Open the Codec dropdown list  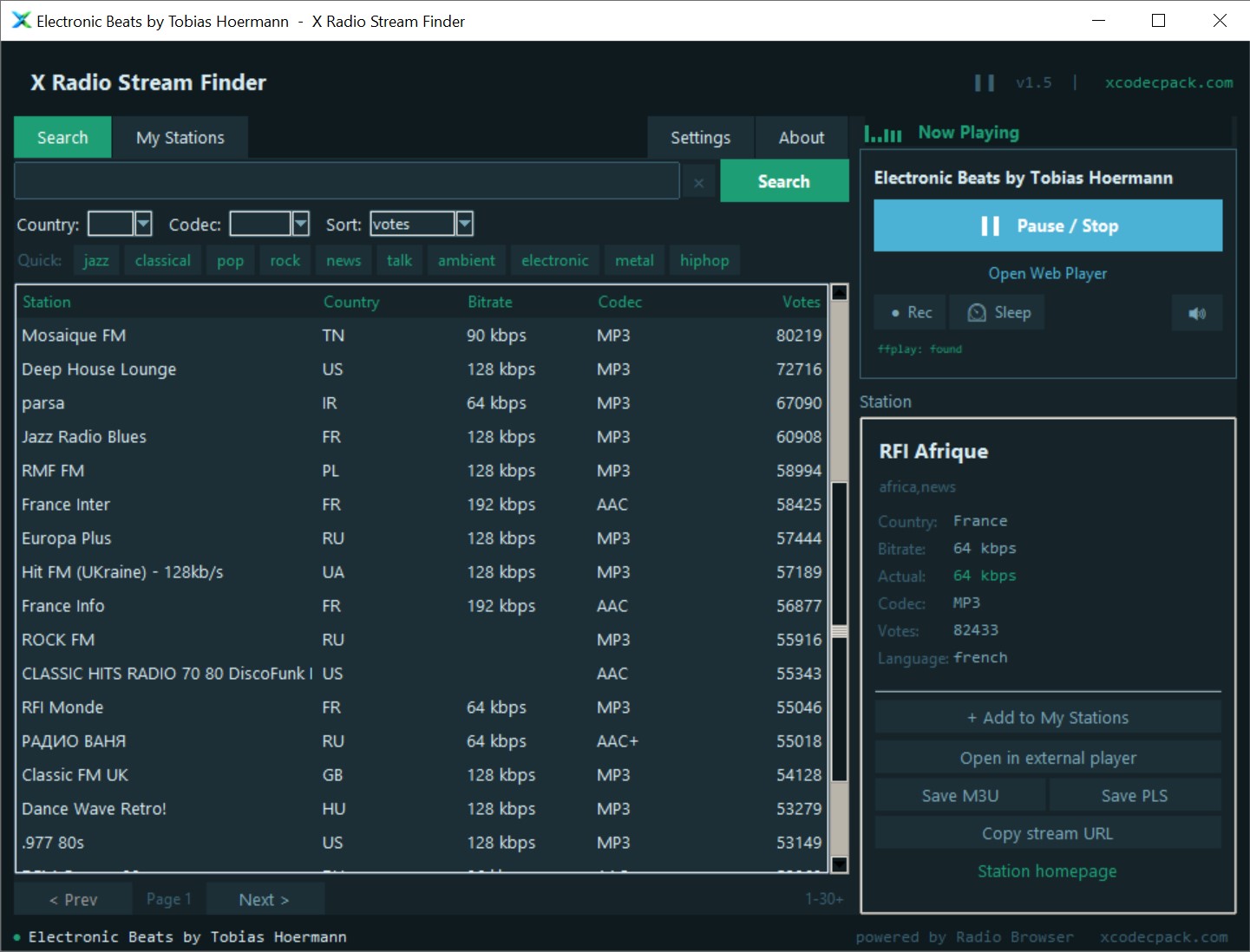point(300,225)
